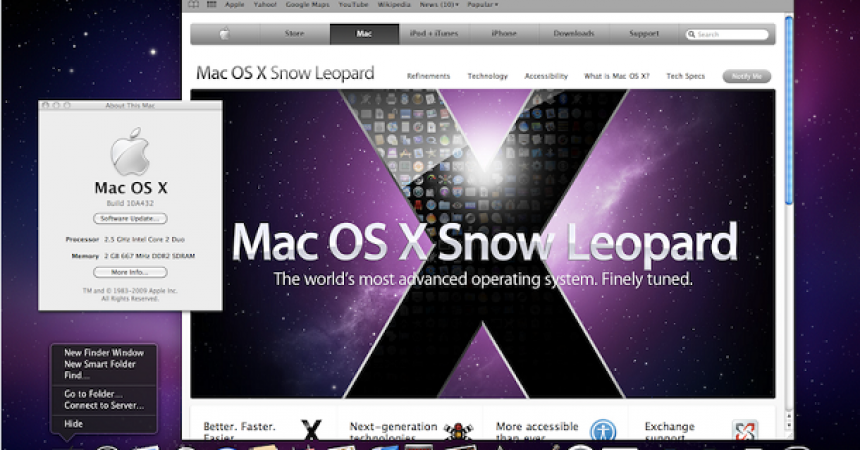This screenshot has width=860, height=450.
Task: Open the YouTube bookmark
Action: (x=353, y=4)
